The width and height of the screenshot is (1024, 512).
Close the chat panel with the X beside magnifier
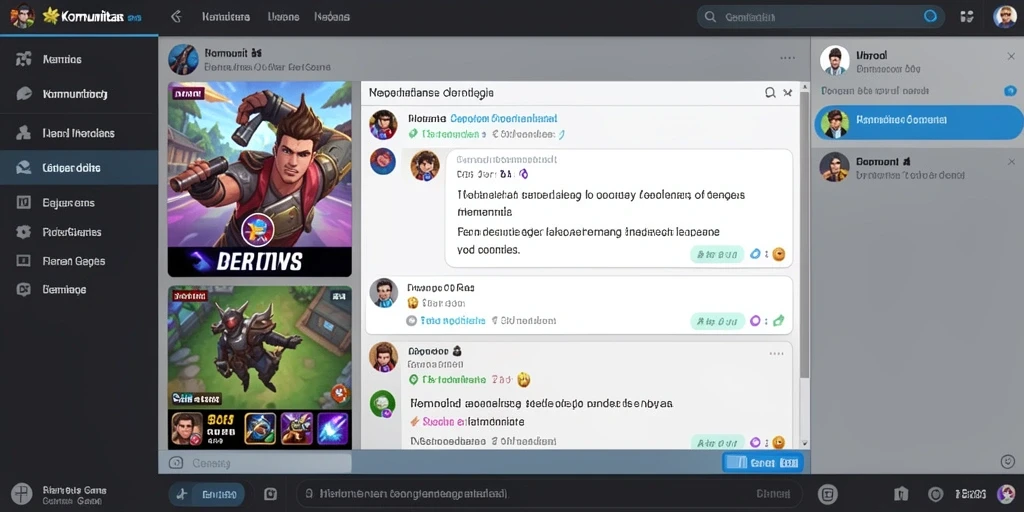pos(788,93)
